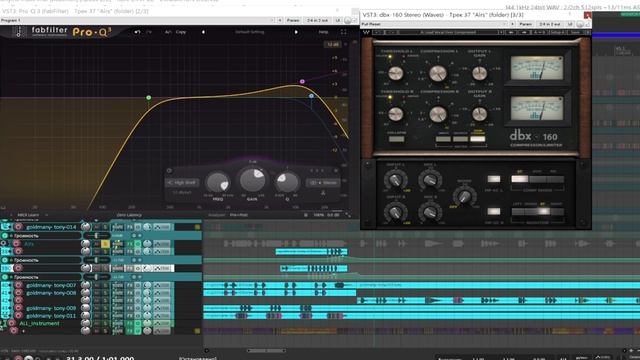Select goldmany-tony-011 track name

point(51,316)
